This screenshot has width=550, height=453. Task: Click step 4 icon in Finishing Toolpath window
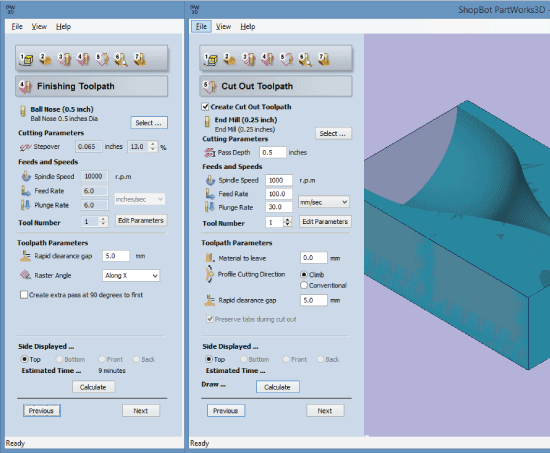(x=84, y=59)
